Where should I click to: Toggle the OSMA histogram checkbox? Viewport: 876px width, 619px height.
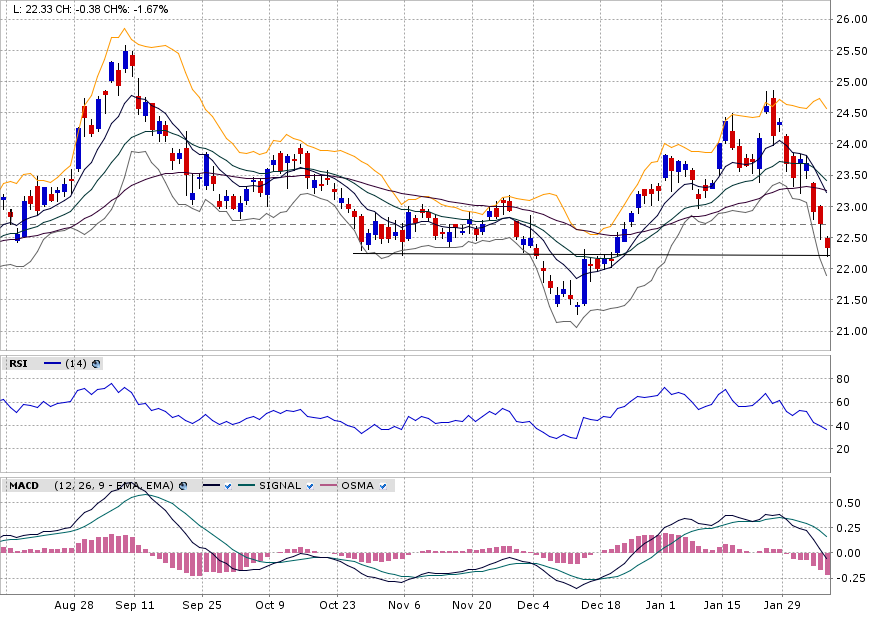(384, 486)
